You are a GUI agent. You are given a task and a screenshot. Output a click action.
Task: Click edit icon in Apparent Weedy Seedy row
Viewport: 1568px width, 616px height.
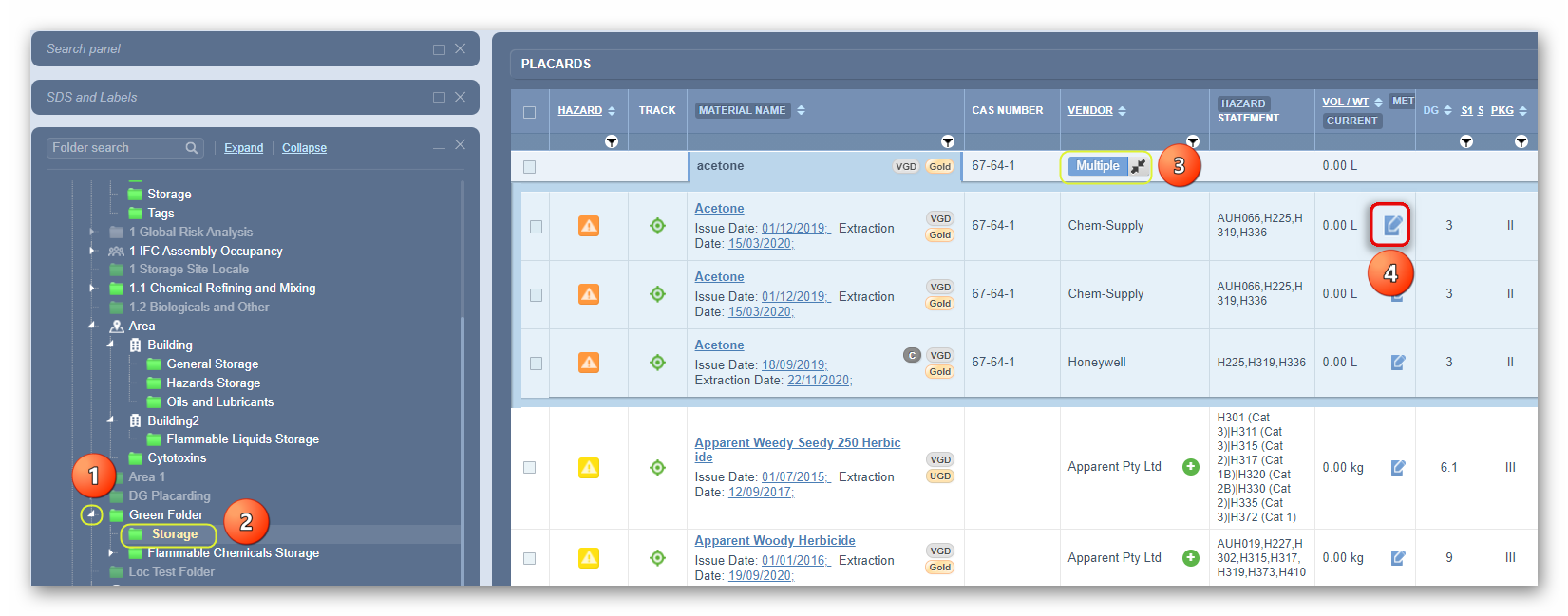(1398, 467)
